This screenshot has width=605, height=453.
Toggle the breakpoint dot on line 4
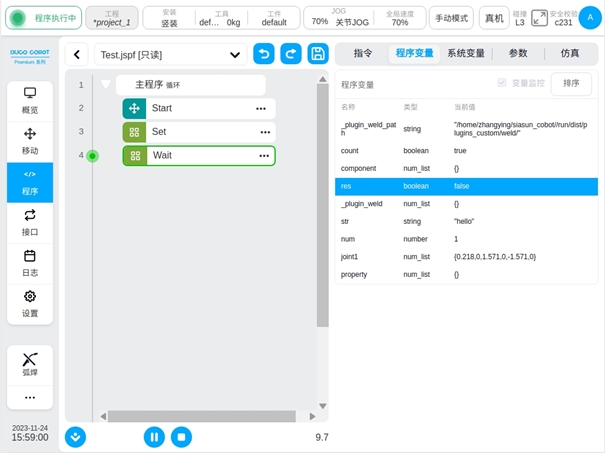coord(92,156)
